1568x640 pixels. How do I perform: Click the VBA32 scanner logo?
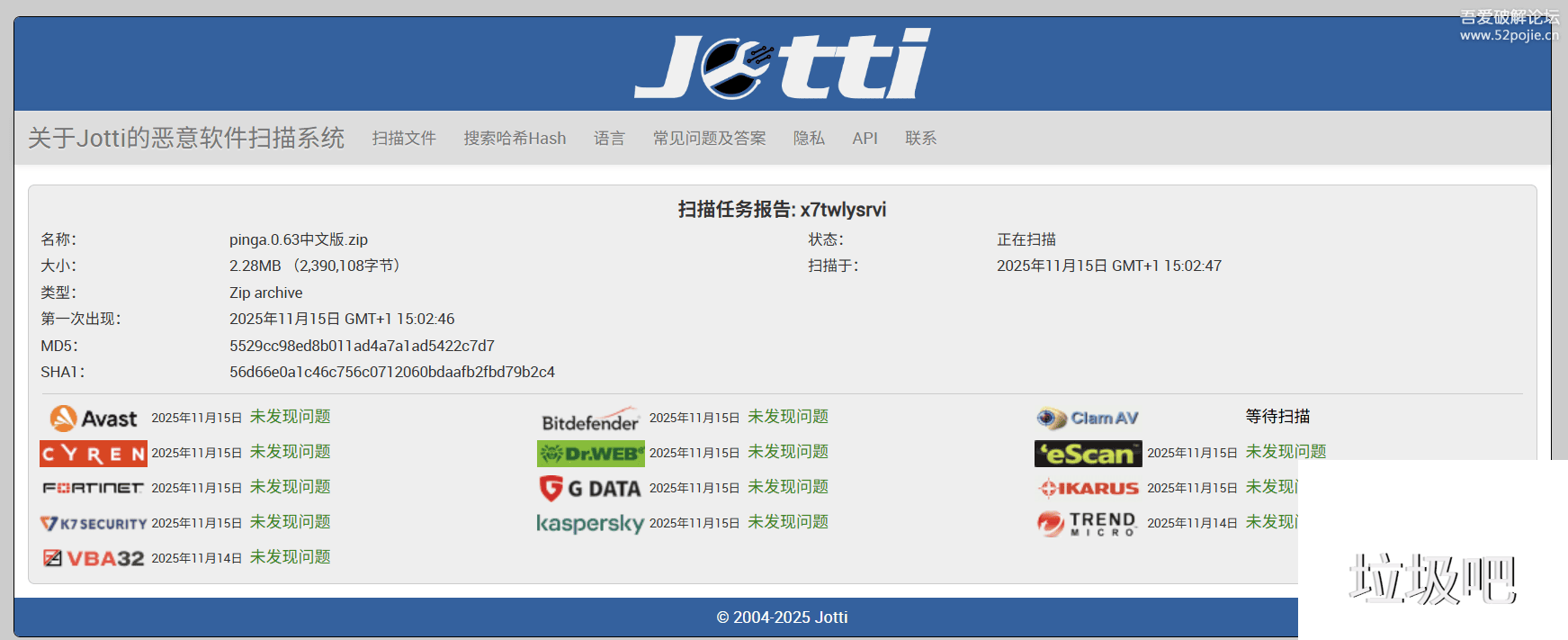[94, 558]
